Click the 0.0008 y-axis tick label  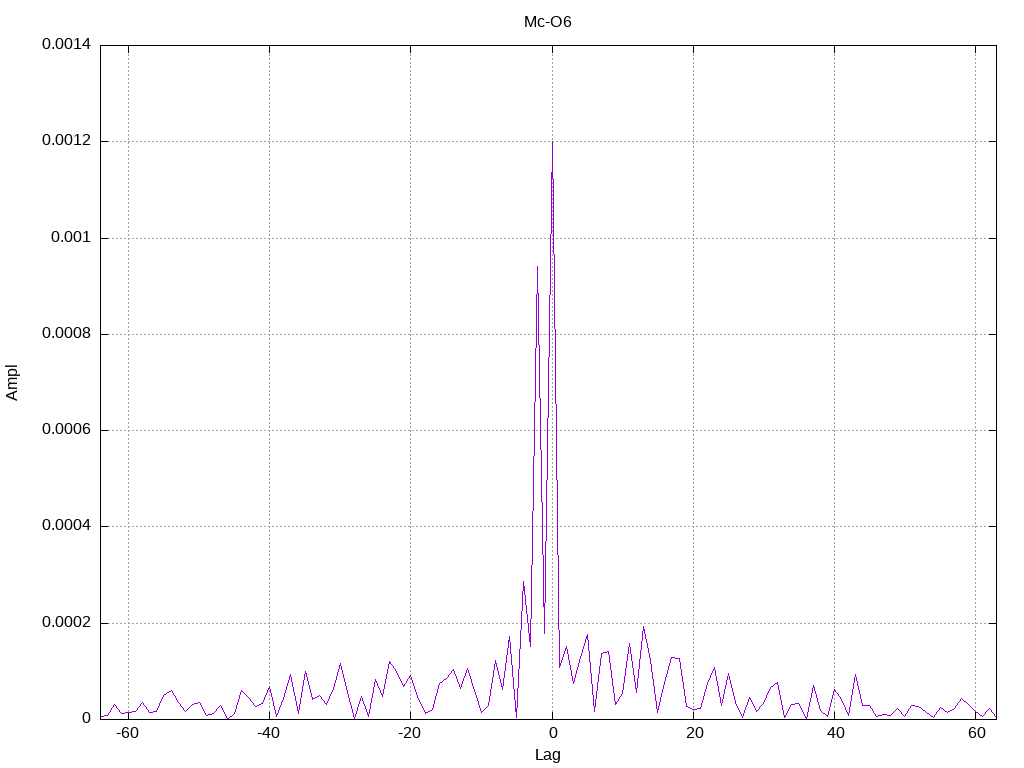pyautogui.click(x=67, y=333)
